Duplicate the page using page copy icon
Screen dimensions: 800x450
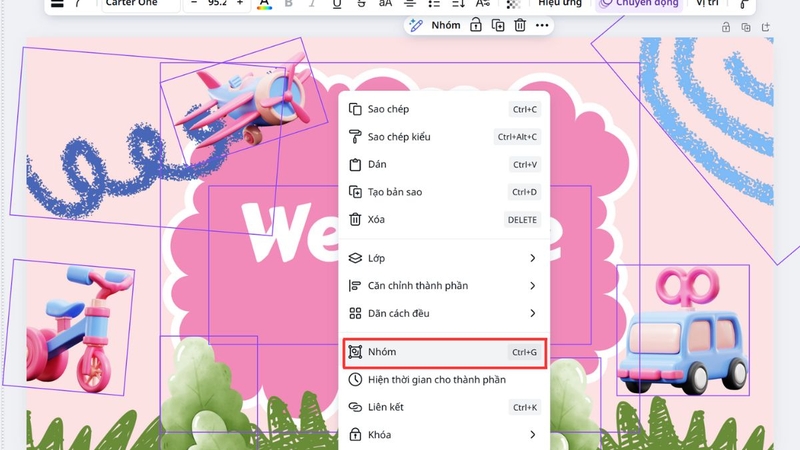[x=746, y=28]
